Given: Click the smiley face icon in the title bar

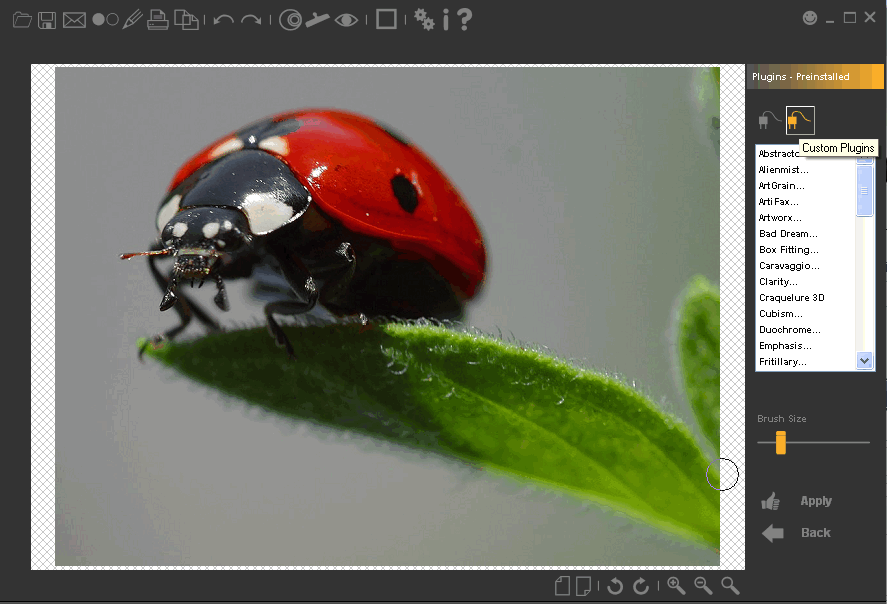Looking at the screenshot, I should tap(810, 18).
